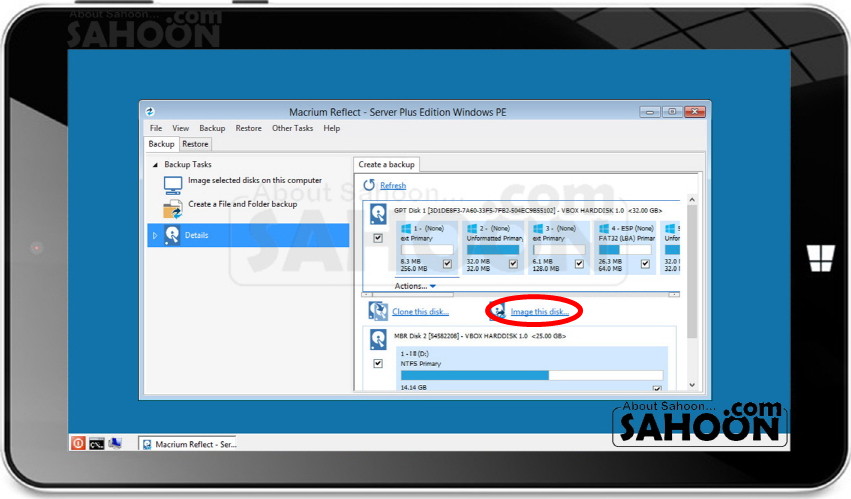Open the Actions dropdown under partition 1
This screenshot has width=851, height=499.
point(415,286)
